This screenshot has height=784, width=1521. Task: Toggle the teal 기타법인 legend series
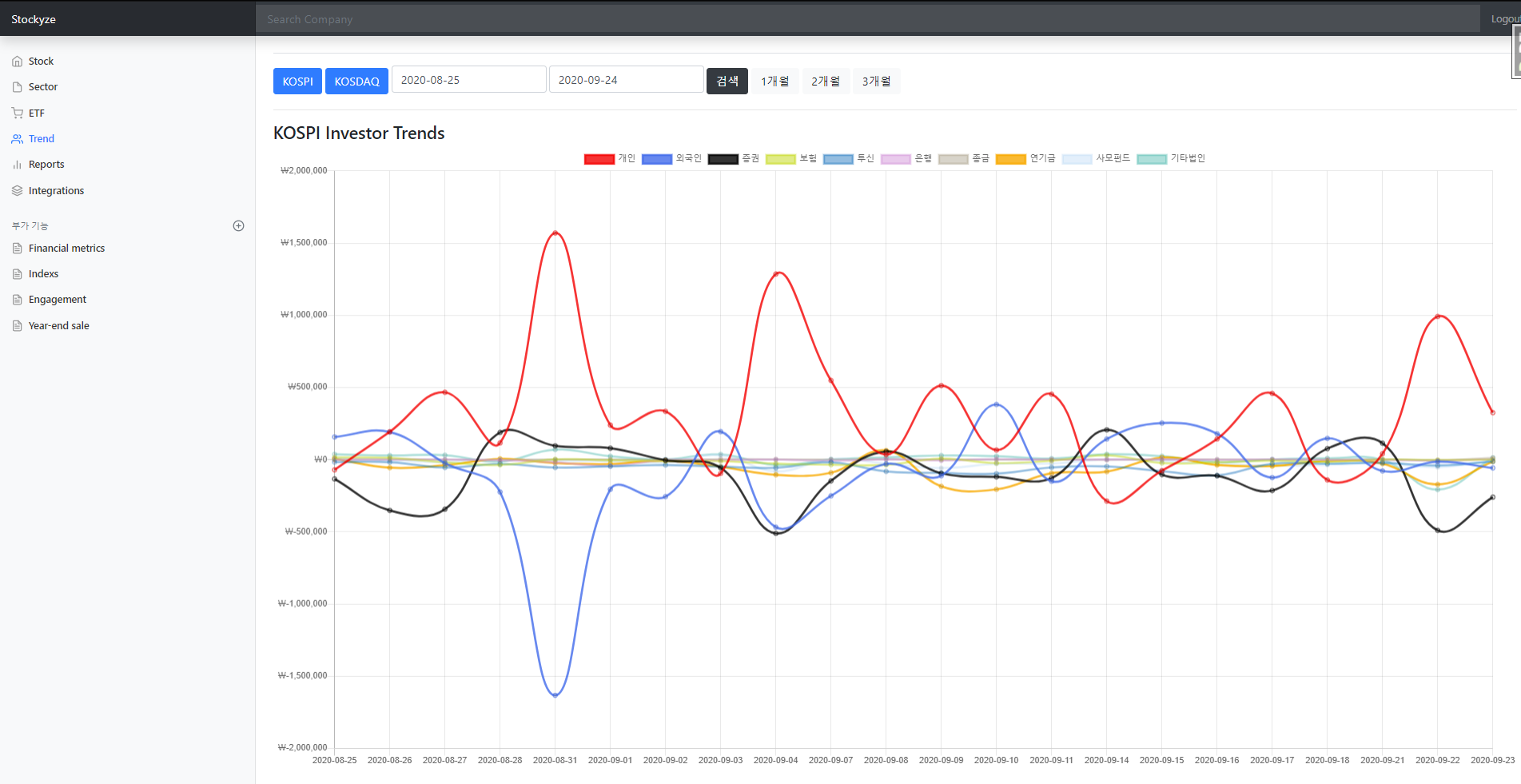point(1171,159)
